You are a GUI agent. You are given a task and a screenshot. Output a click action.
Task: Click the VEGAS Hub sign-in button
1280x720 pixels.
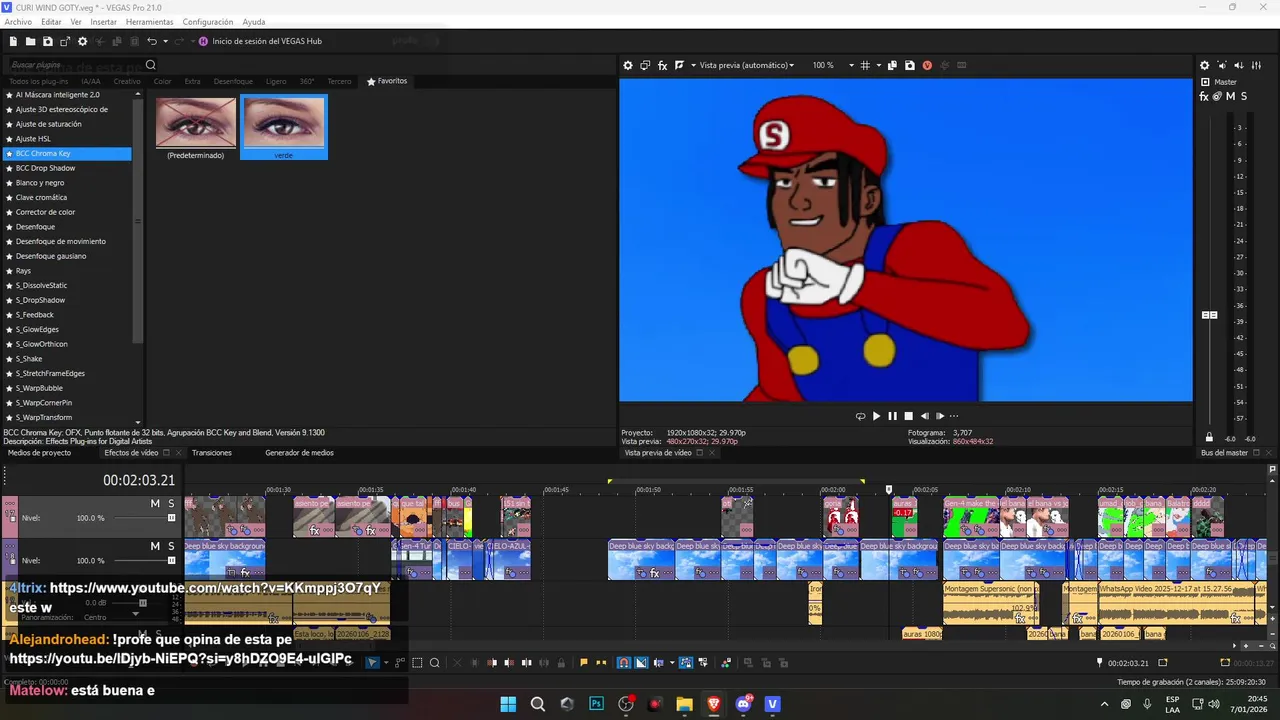tap(260, 41)
